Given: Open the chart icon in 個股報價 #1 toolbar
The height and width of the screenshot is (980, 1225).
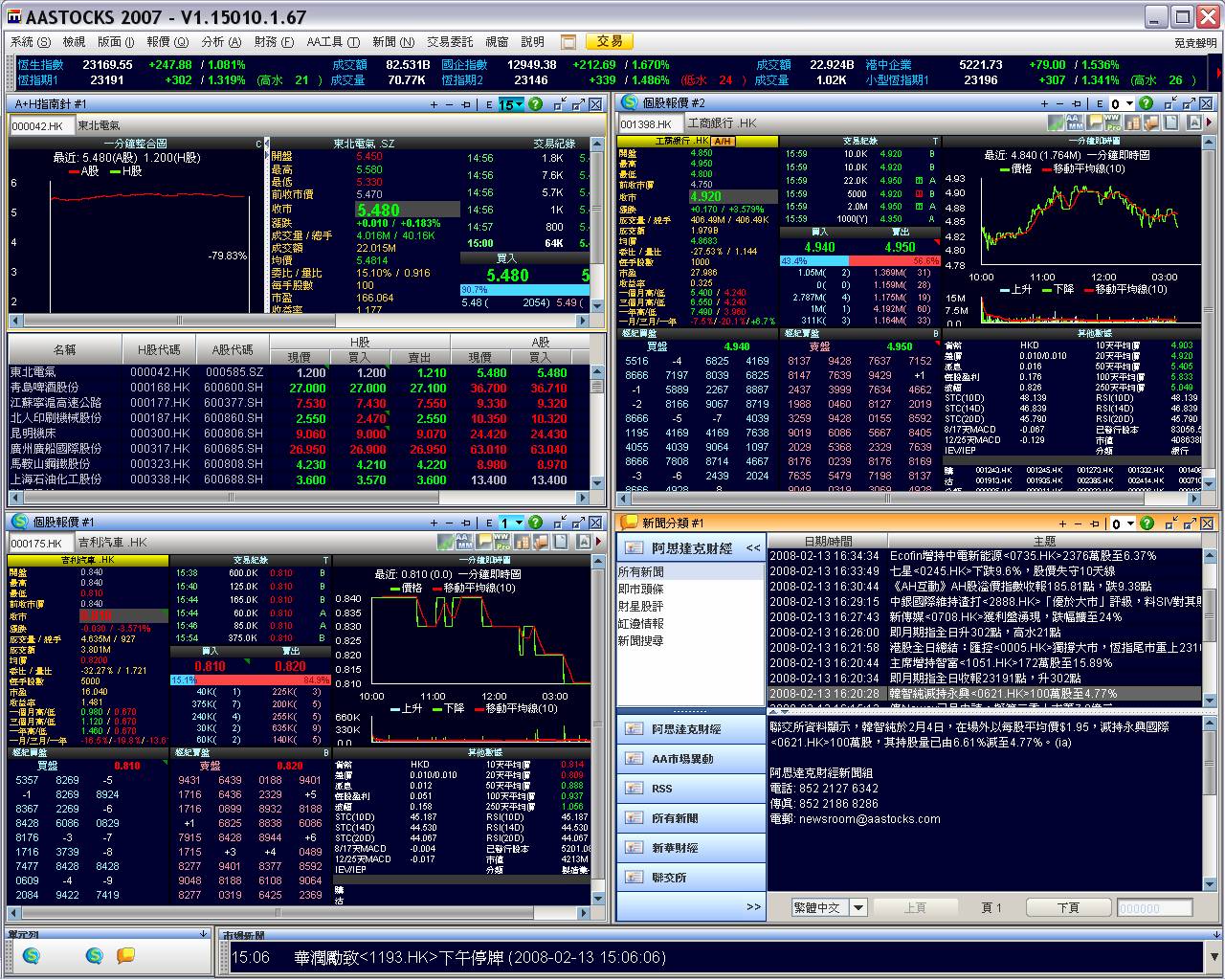Looking at the screenshot, I should [445, 542].
